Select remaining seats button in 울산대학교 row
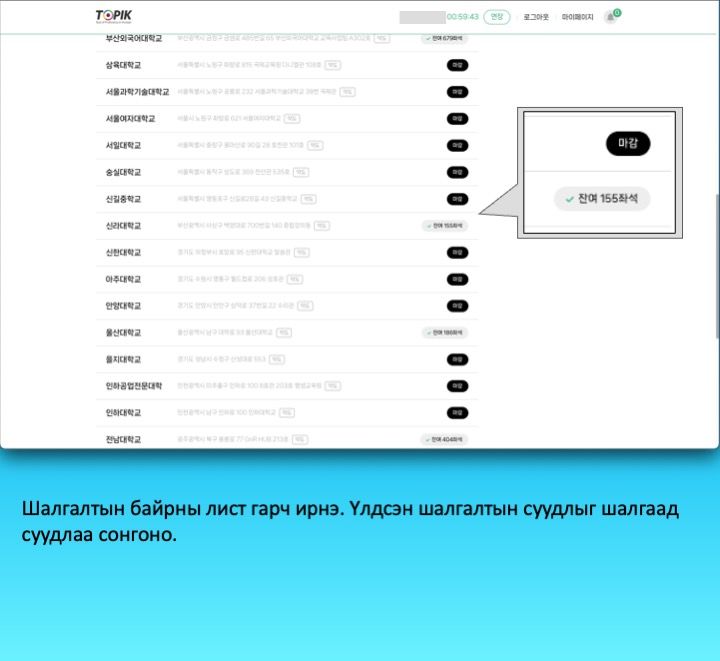 tap(445, 332)
